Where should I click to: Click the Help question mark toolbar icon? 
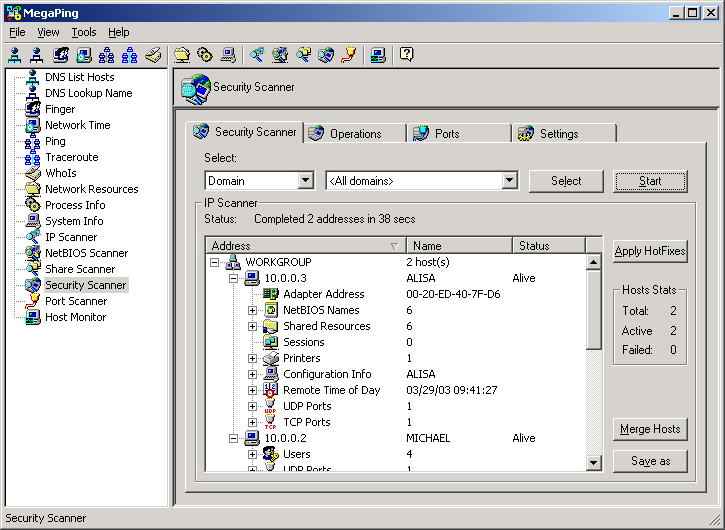point(406,55)
